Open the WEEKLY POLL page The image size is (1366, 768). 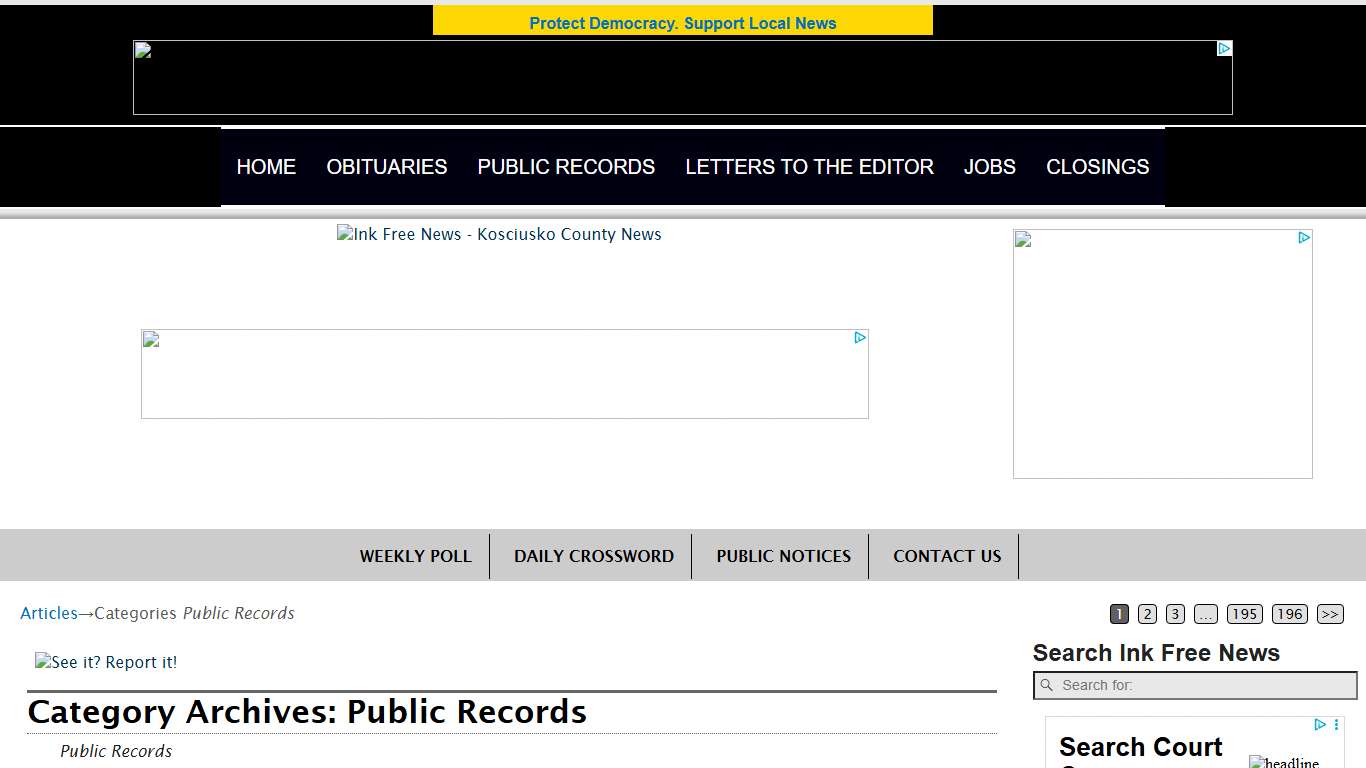[416, 556]
